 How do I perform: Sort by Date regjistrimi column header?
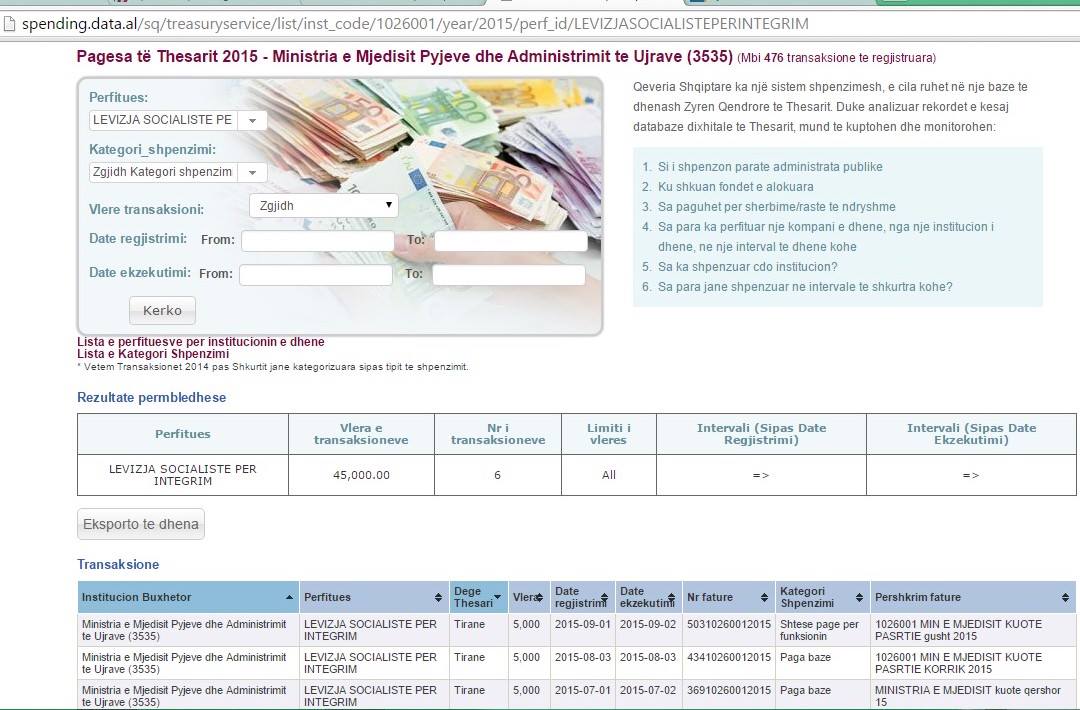pyautogui.click(x=580, y=597)
